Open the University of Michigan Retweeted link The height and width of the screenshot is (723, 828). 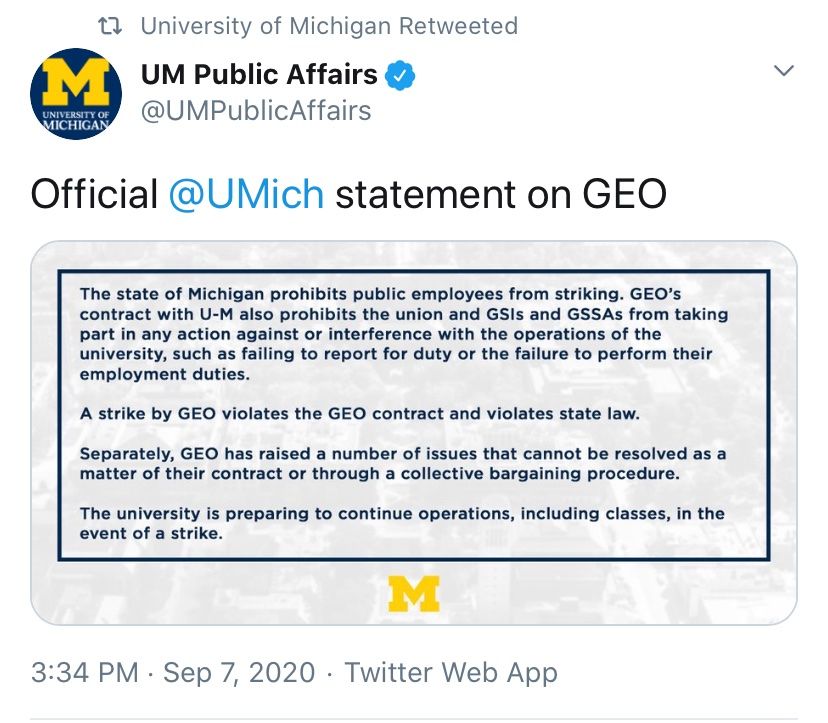[329, 26]
